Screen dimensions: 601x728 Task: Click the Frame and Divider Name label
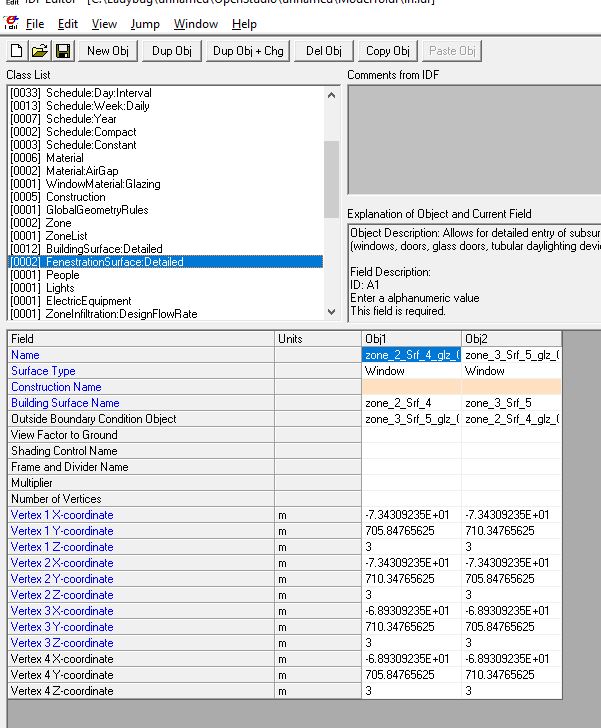[70, 467]
